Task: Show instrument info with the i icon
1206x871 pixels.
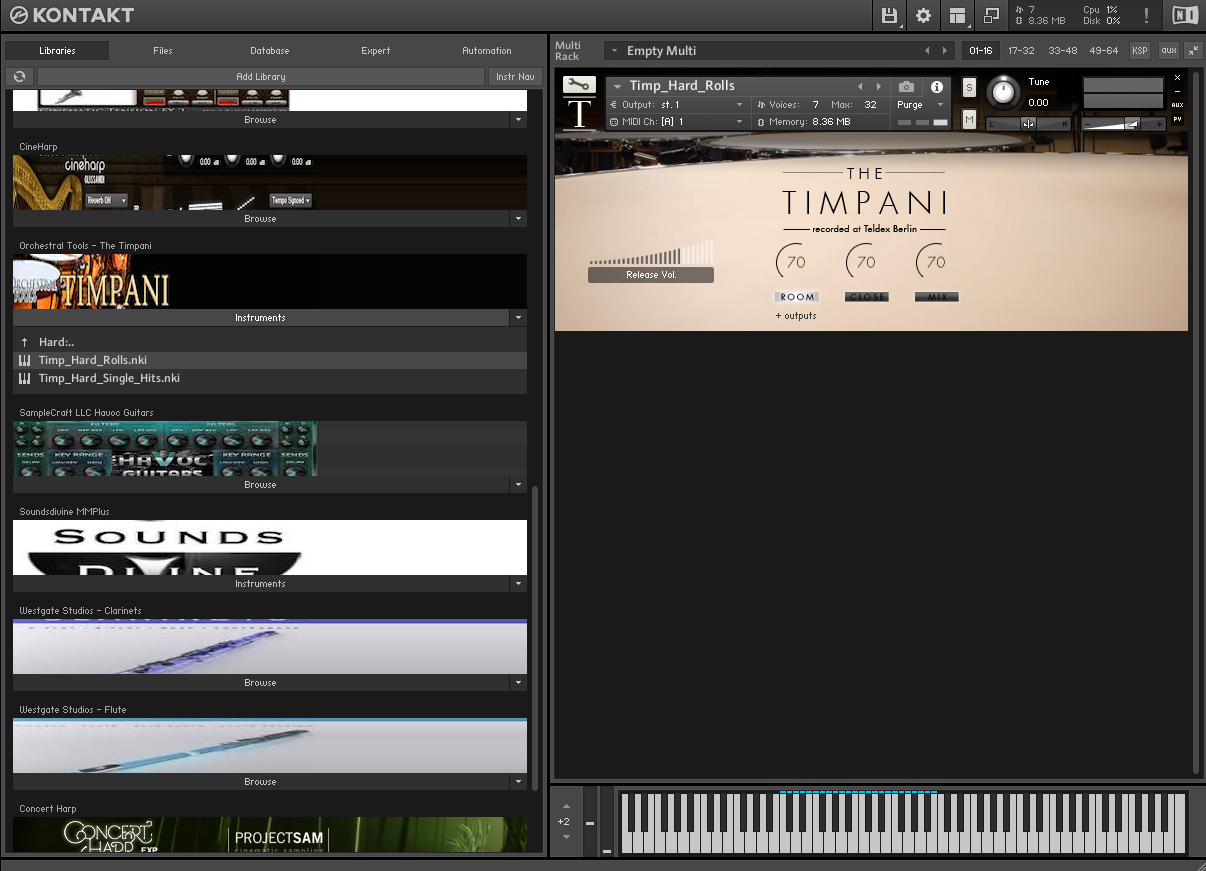Action: (x=937, y=87)
